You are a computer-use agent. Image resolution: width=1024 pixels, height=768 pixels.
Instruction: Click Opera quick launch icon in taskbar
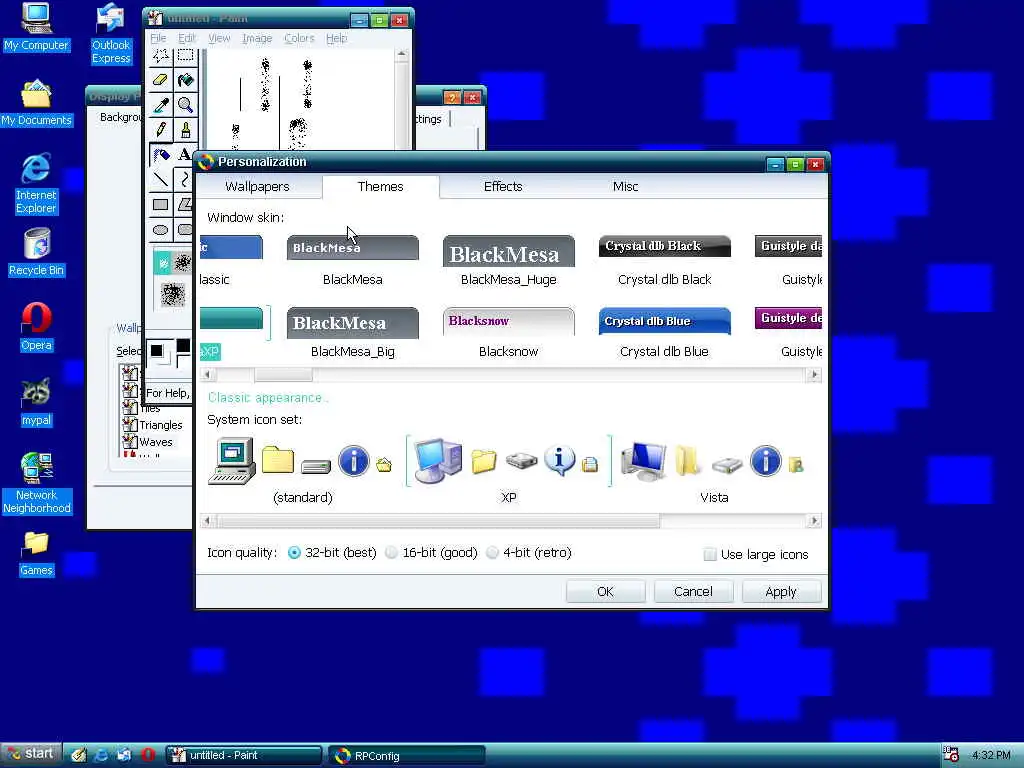pos(148,755)
